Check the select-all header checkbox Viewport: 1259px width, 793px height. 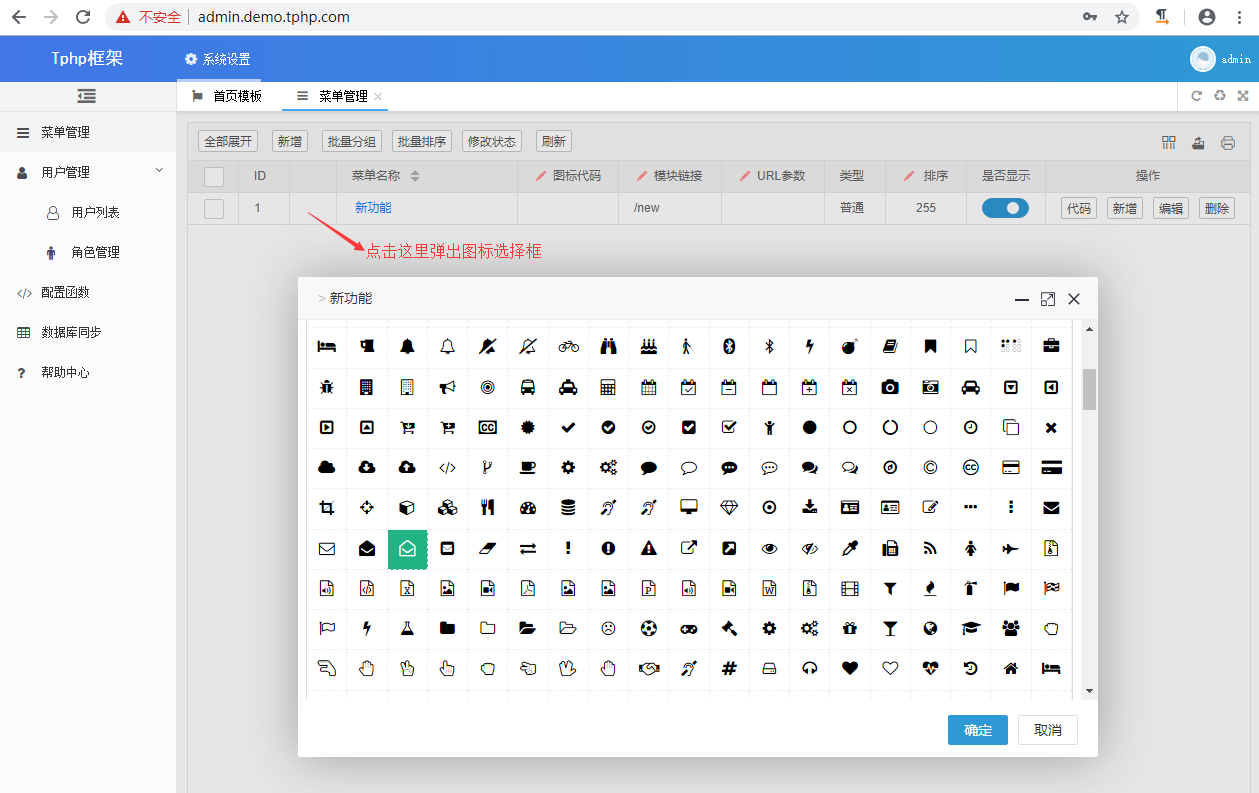(x=214, y=176)
